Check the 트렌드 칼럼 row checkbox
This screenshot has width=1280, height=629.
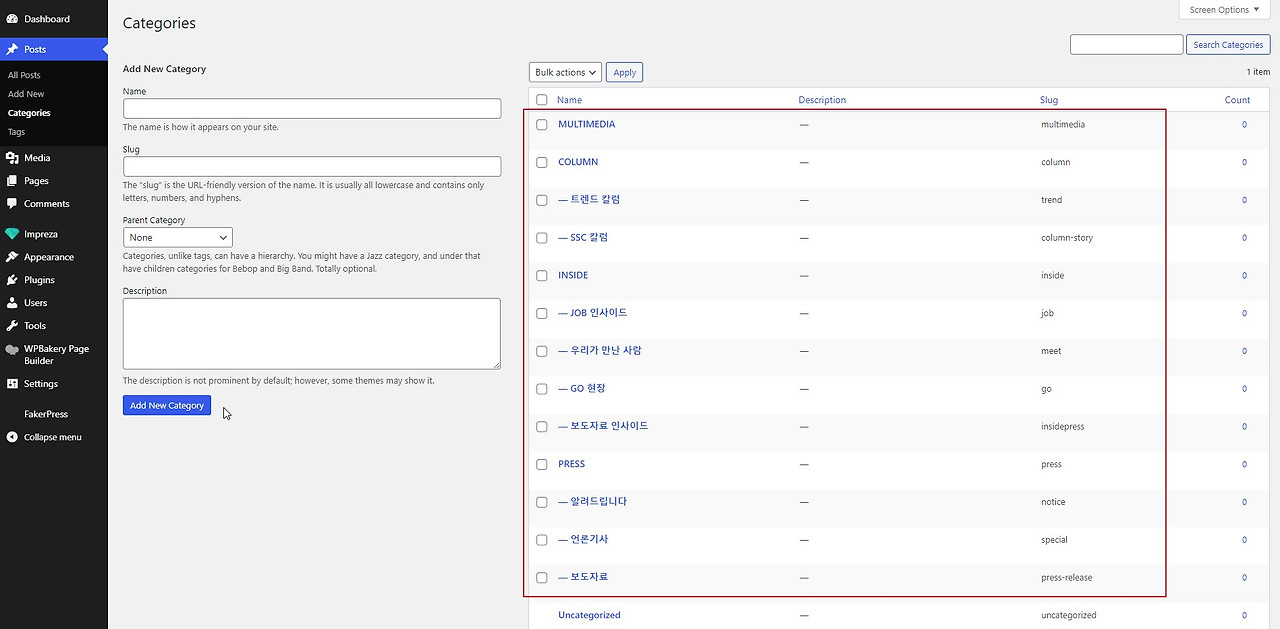pos(542,200)
